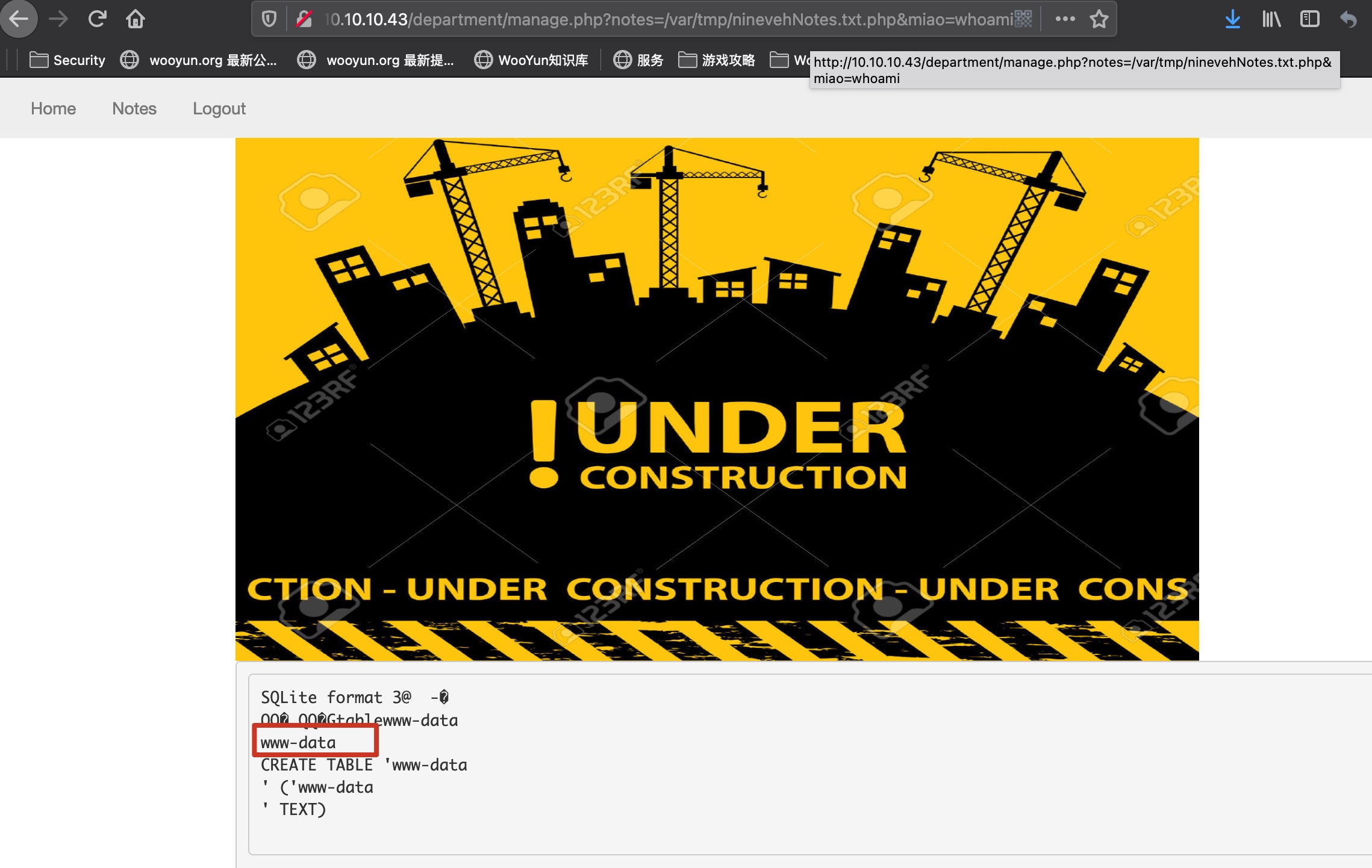Click the QR code icon in URL bar

coord(1023,19)
